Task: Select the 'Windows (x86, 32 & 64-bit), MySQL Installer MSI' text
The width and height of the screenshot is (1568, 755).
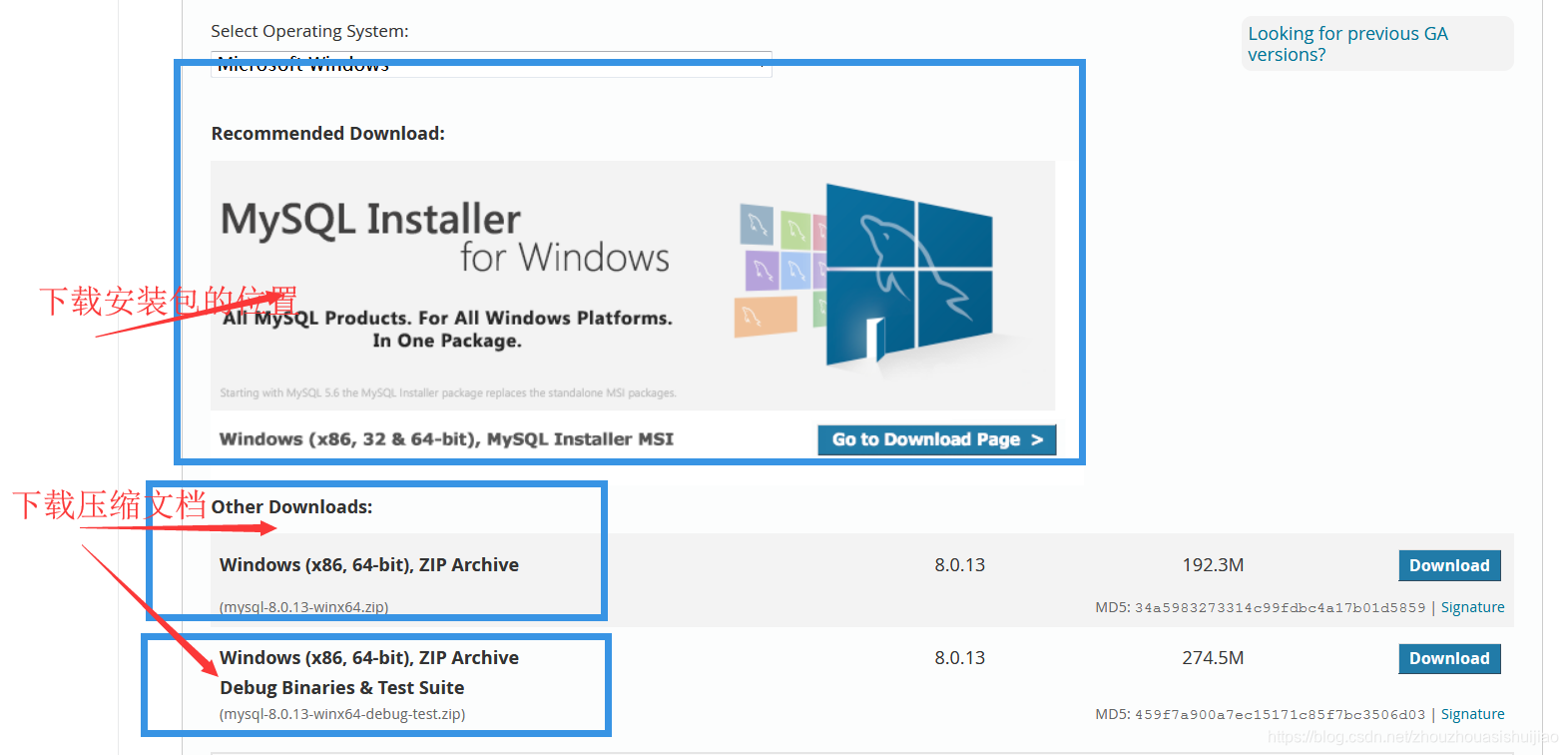Action: click(x=446, y=438)
